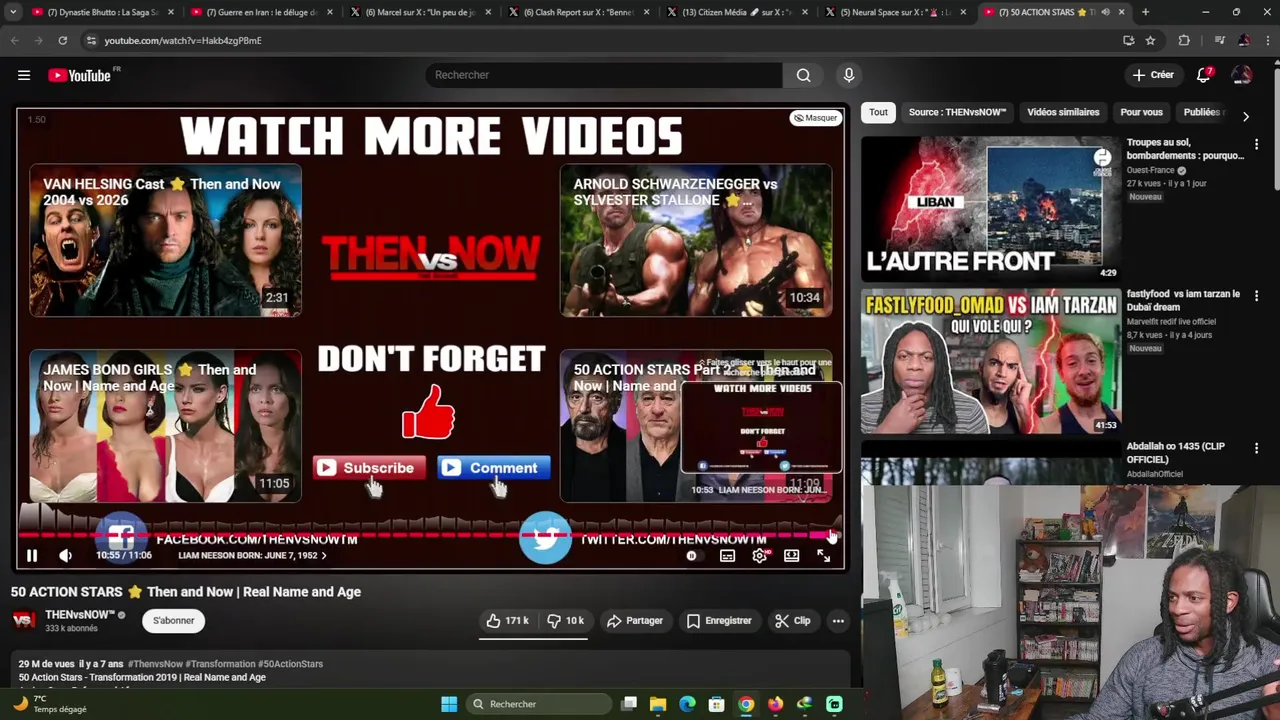
Task: Open the YouTube guide hamburger menu
Action: [x=24, y=75]
